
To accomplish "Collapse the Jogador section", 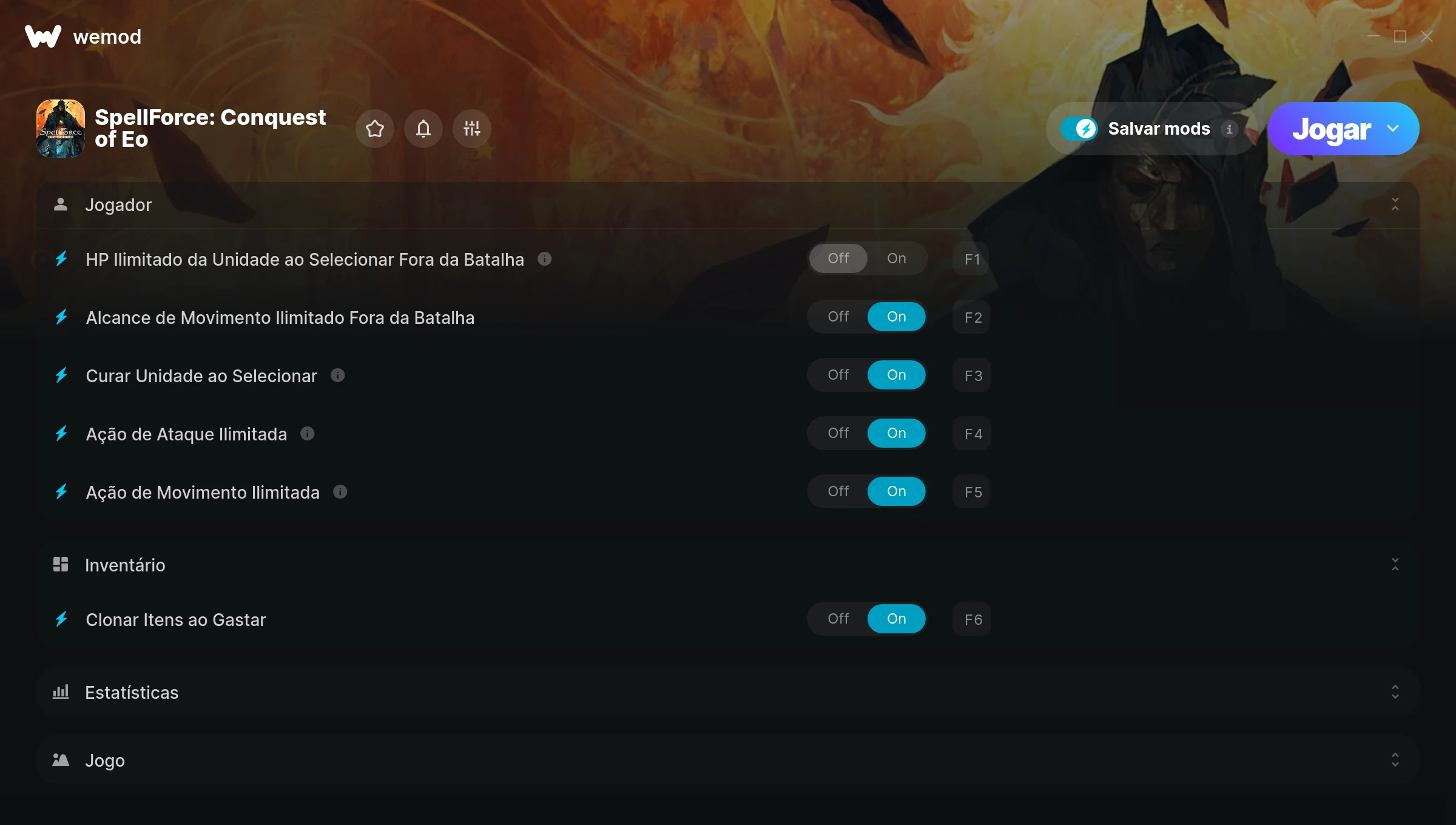I will (x=1395, y=204).
